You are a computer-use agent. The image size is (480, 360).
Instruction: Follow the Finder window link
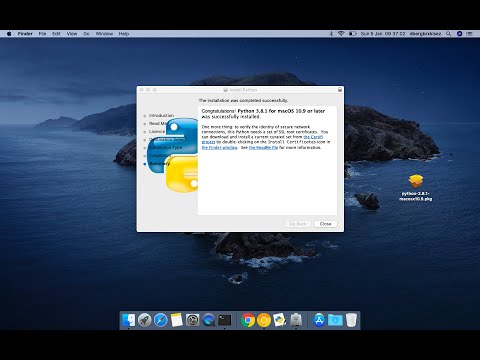click(220, 147)
